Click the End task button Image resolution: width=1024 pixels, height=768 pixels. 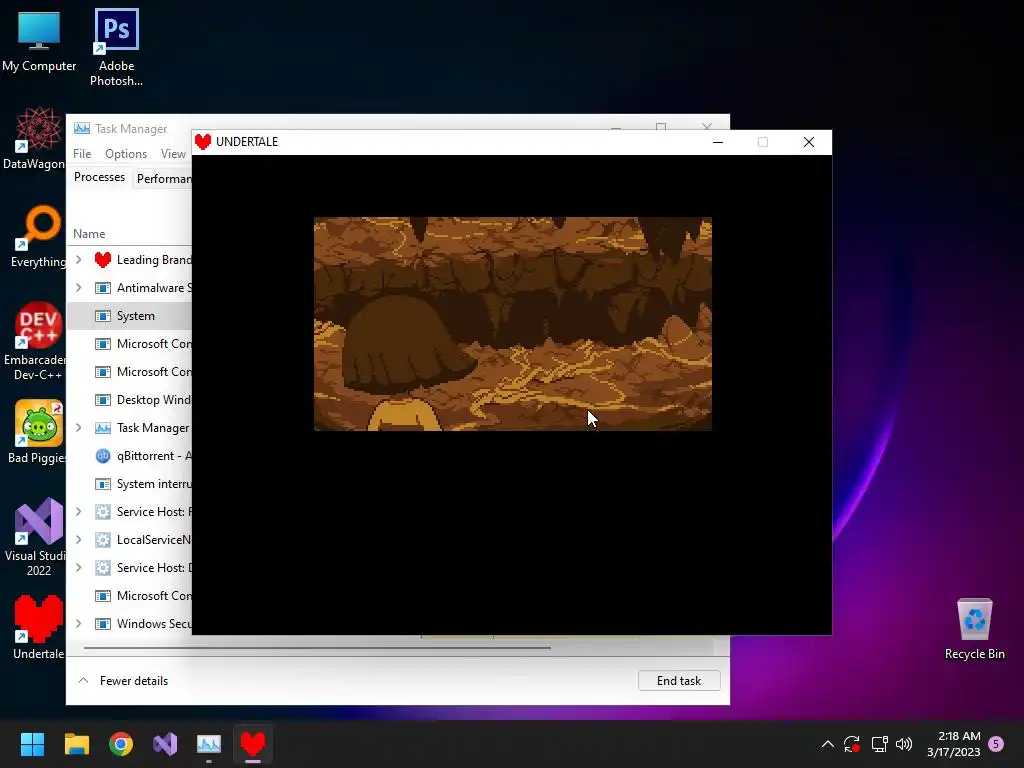[x=679, y=680]
